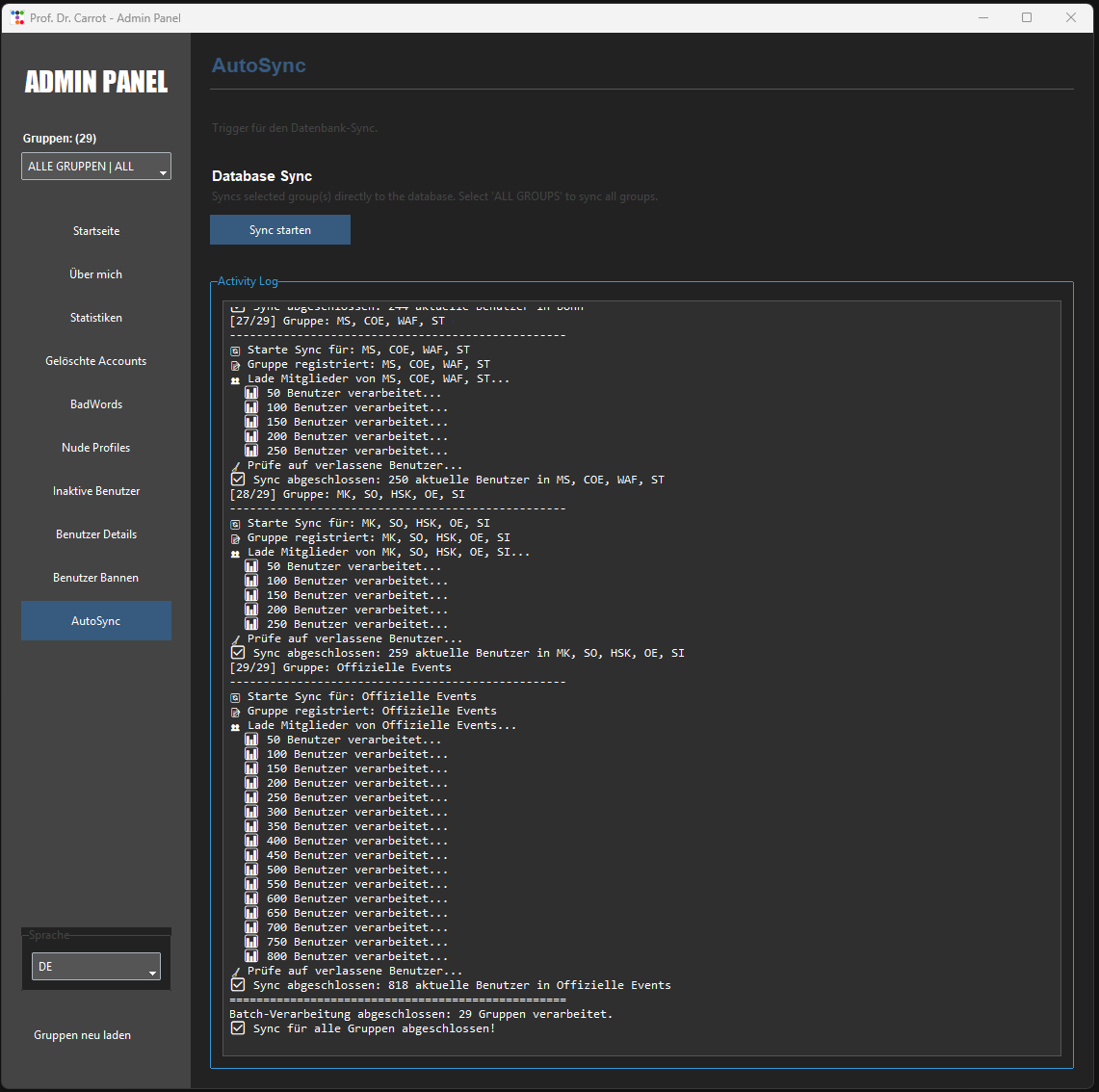Image resolution: width=1099 pixels, height=1092 pixels.
Task: Click checkmark beside "259 aktuelle Benutzer" line
Action: point(238,653)
